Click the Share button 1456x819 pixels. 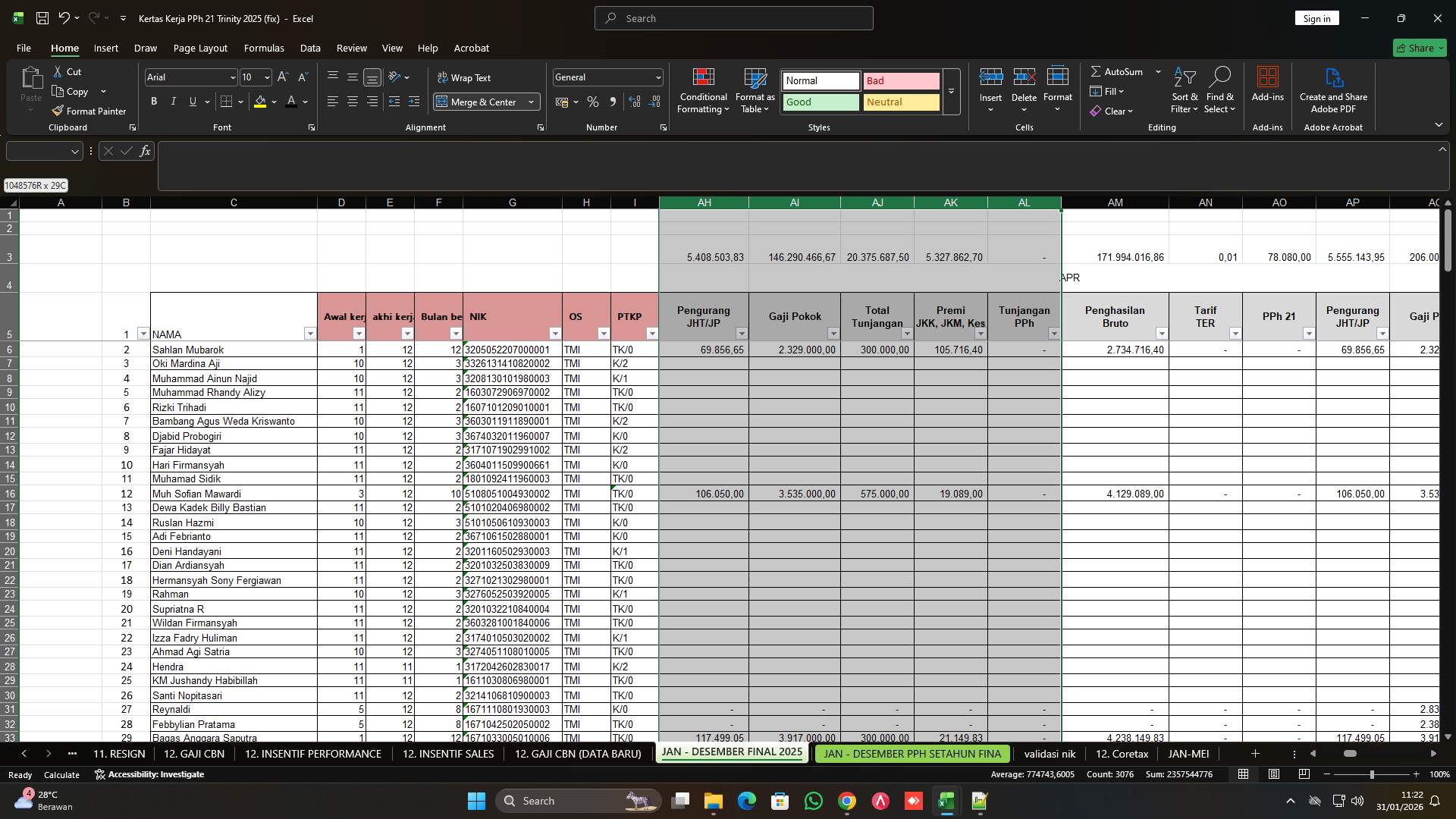click(x=1419, y=48)
